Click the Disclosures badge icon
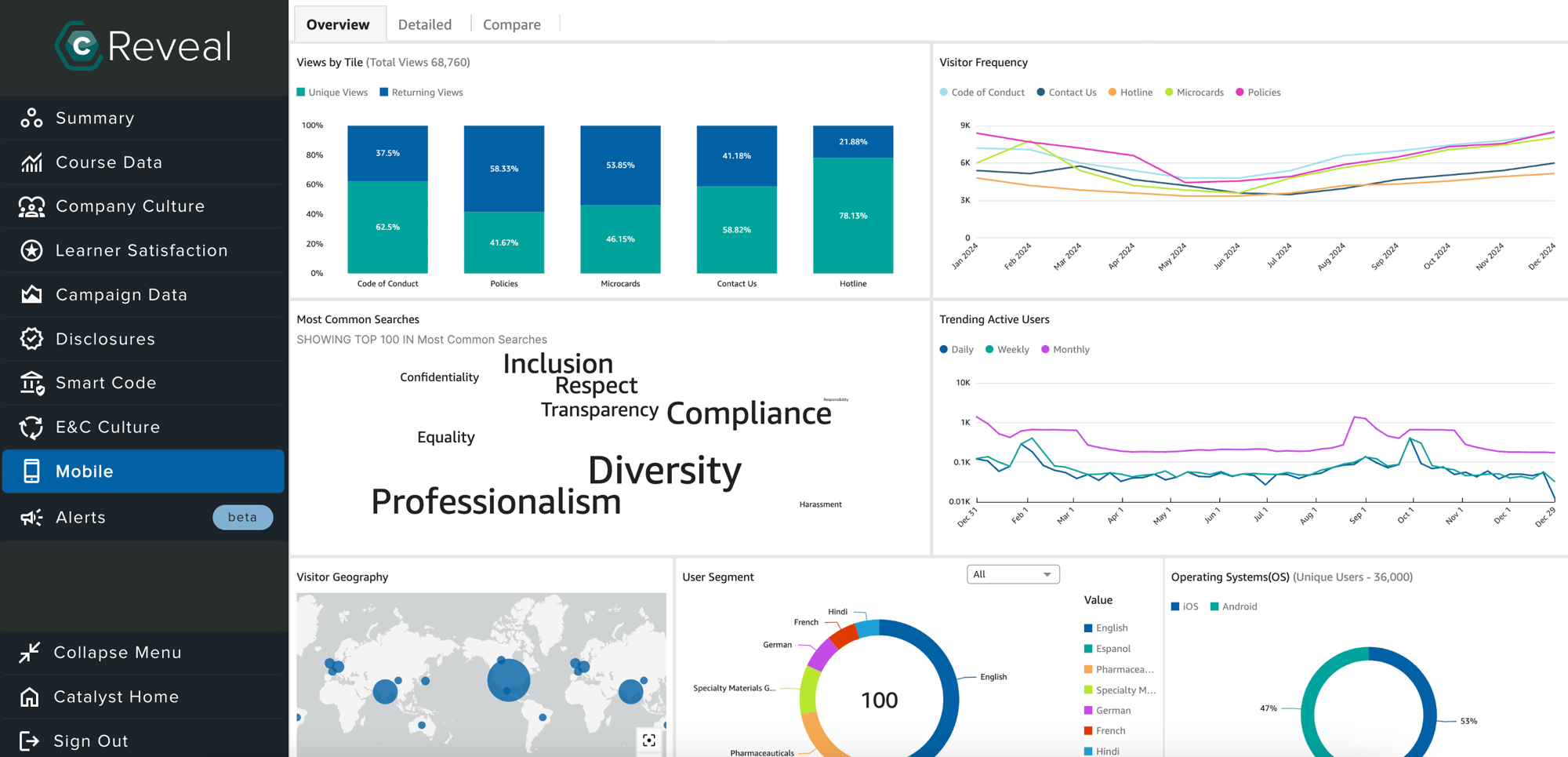This screenshot has height=757, width=1568. click(31, 339)
